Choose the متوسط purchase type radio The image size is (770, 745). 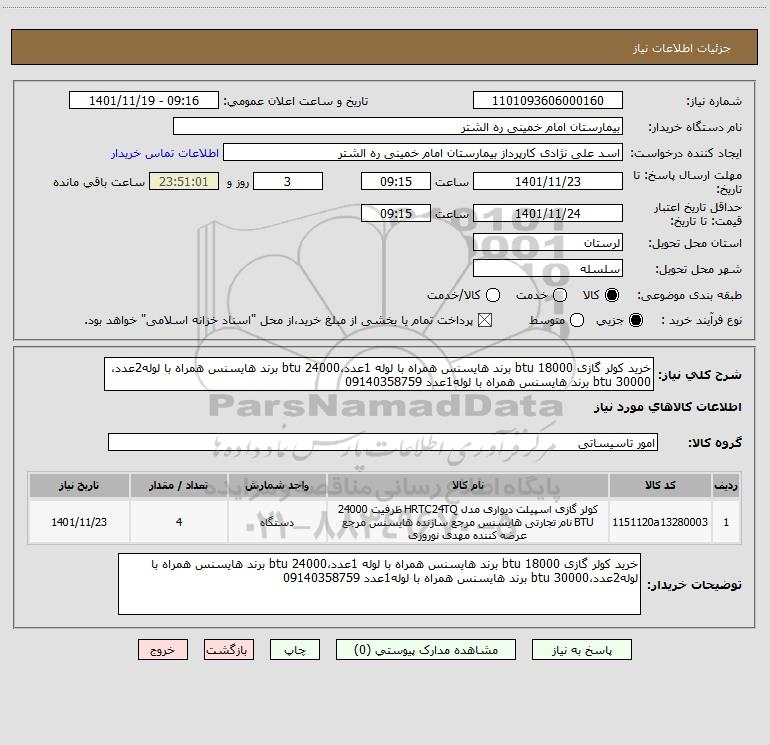pos(577,320)
